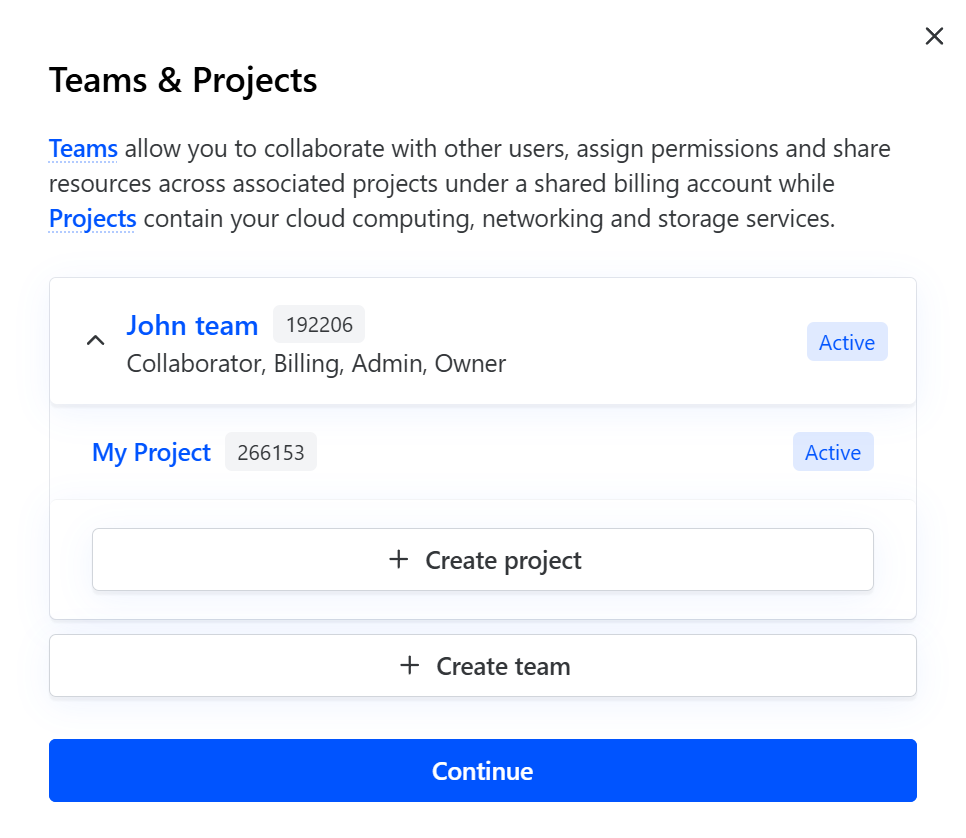Click the plus icon in Create project
This screenshot has width=966, height=838.
point(399,559)
